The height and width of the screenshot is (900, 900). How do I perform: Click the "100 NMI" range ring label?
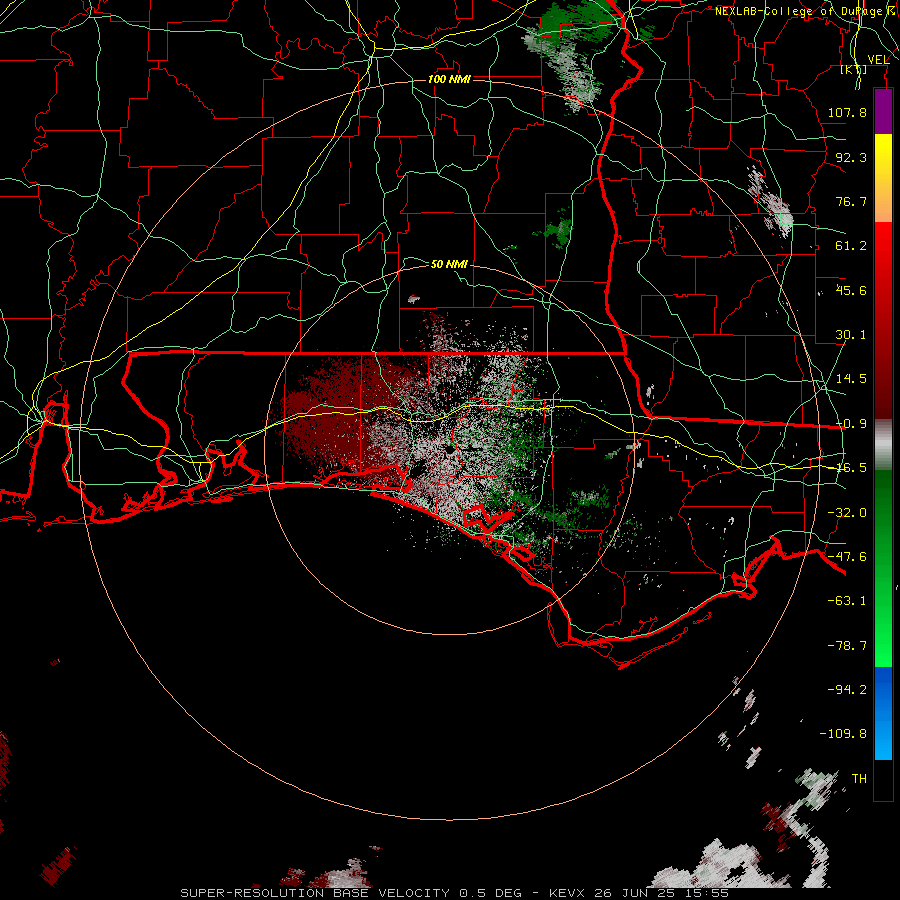pos(449,79)
